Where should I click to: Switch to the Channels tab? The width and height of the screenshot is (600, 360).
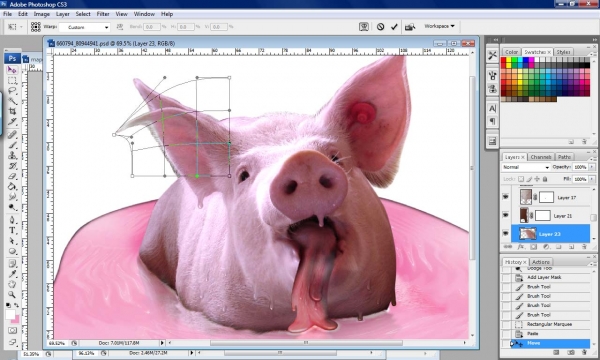coord(541,157)
